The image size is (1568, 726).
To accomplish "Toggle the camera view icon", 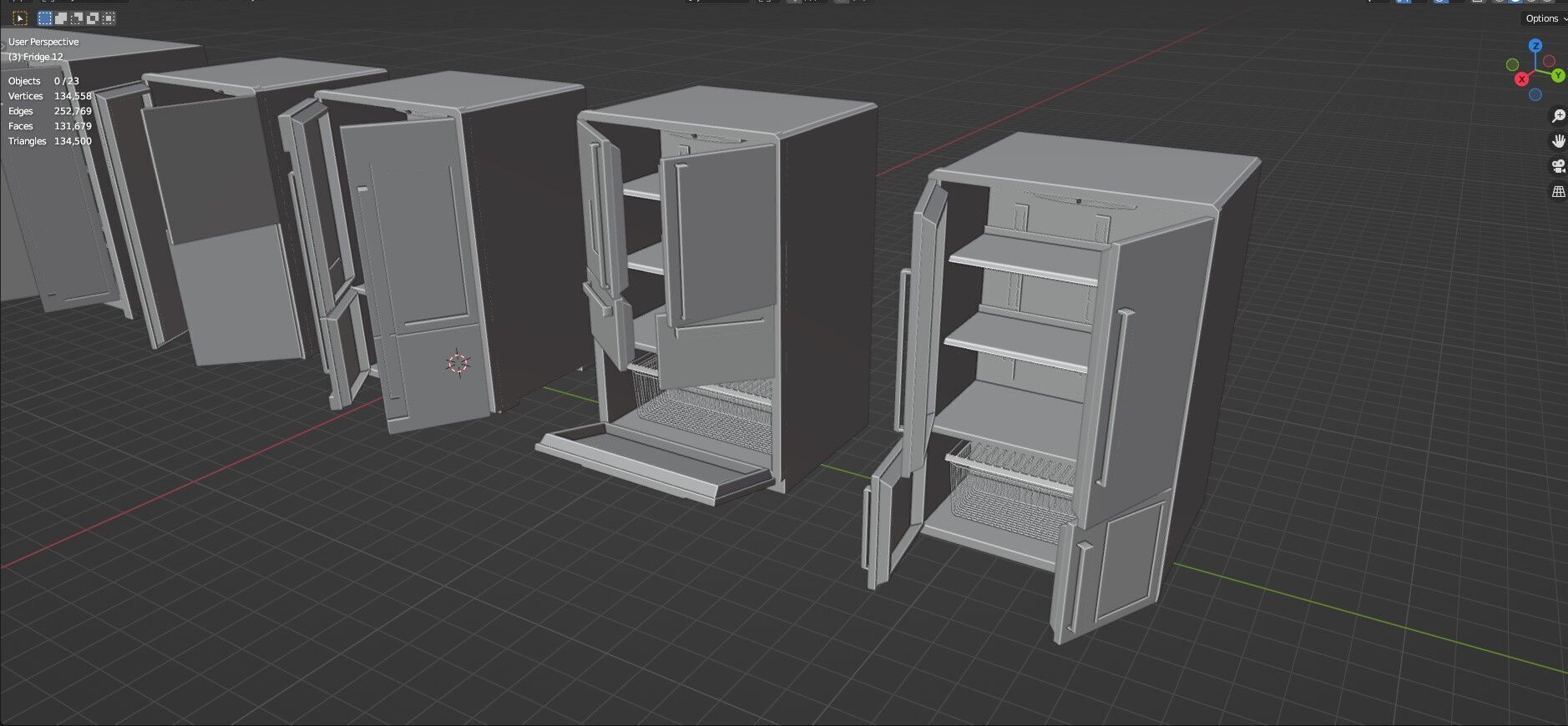I will (1558, 166).
